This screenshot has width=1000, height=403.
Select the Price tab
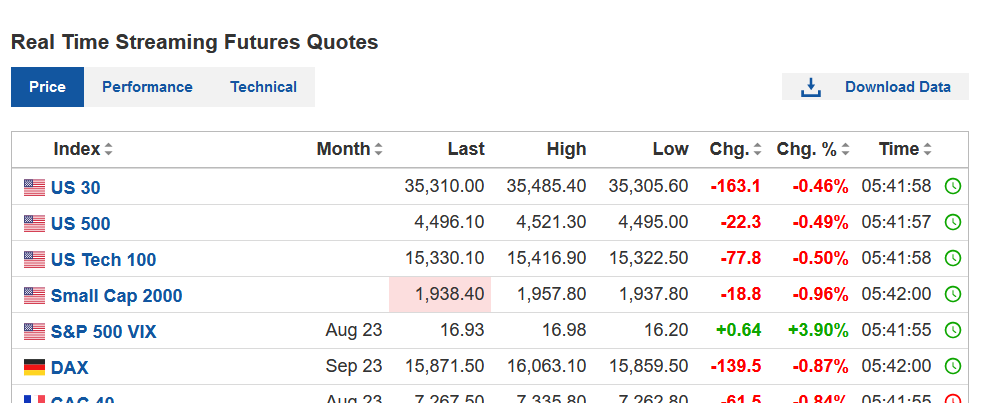pos(47,87)
